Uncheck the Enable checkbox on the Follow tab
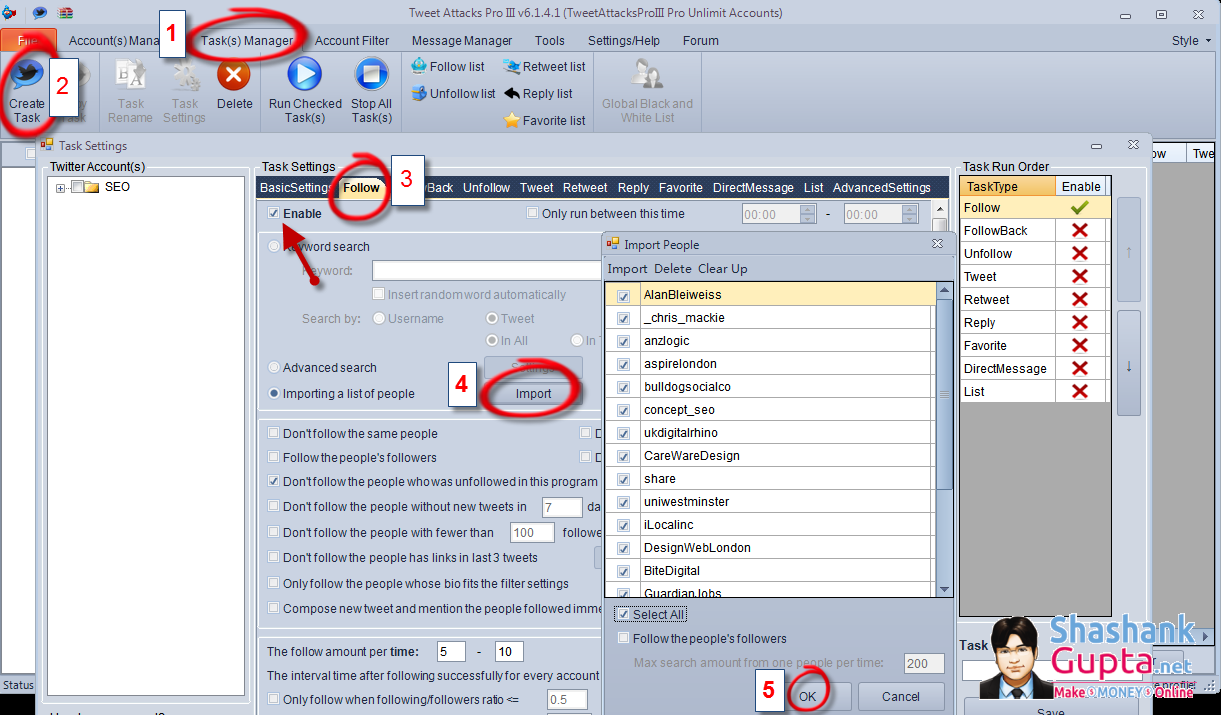Screen dimensions: 1221x715 tap(274, 213)
